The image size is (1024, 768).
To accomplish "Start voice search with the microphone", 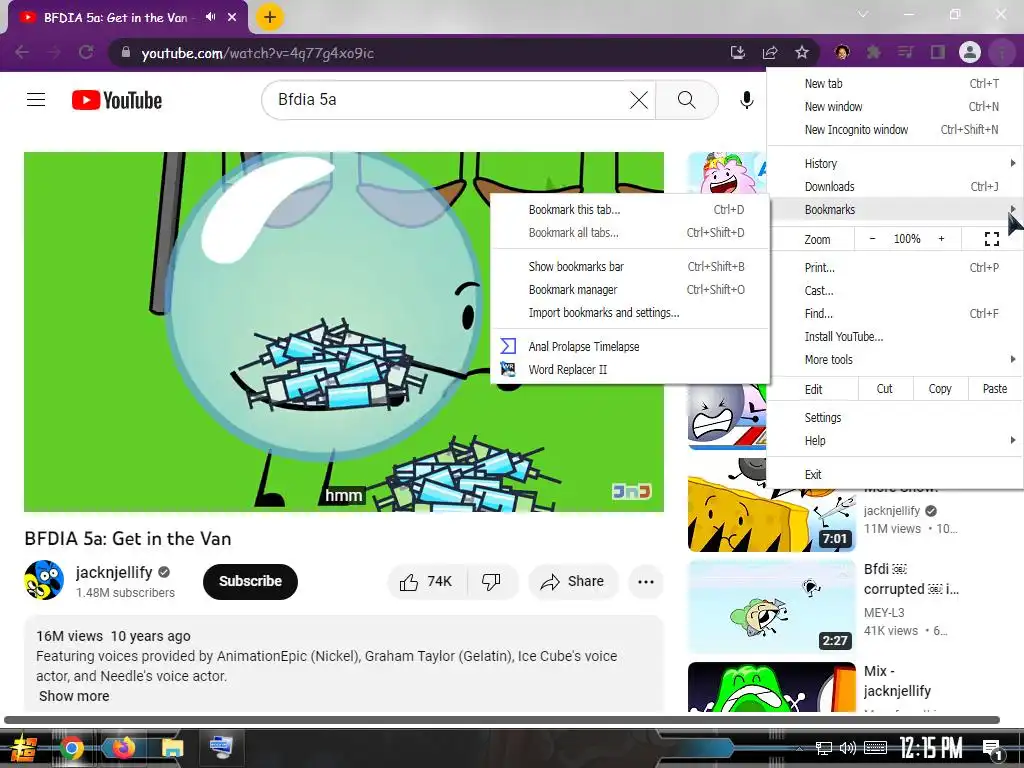I will 746,100.
